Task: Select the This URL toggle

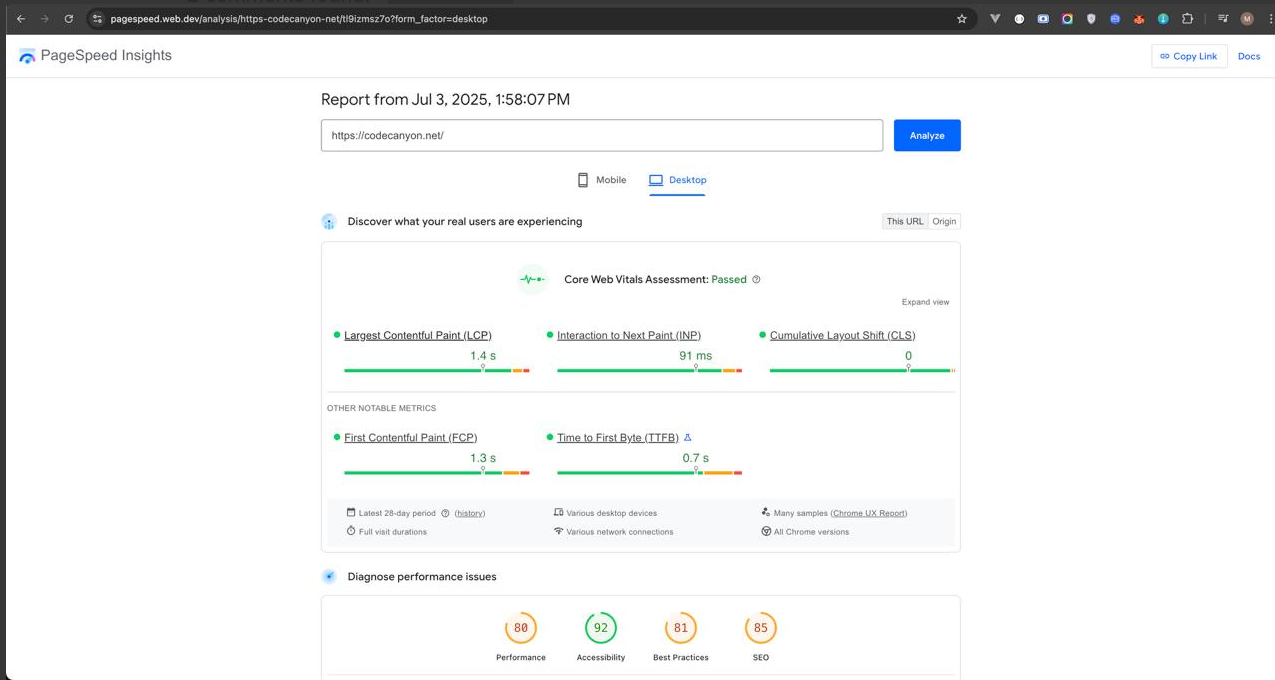Action: (905, 221)
